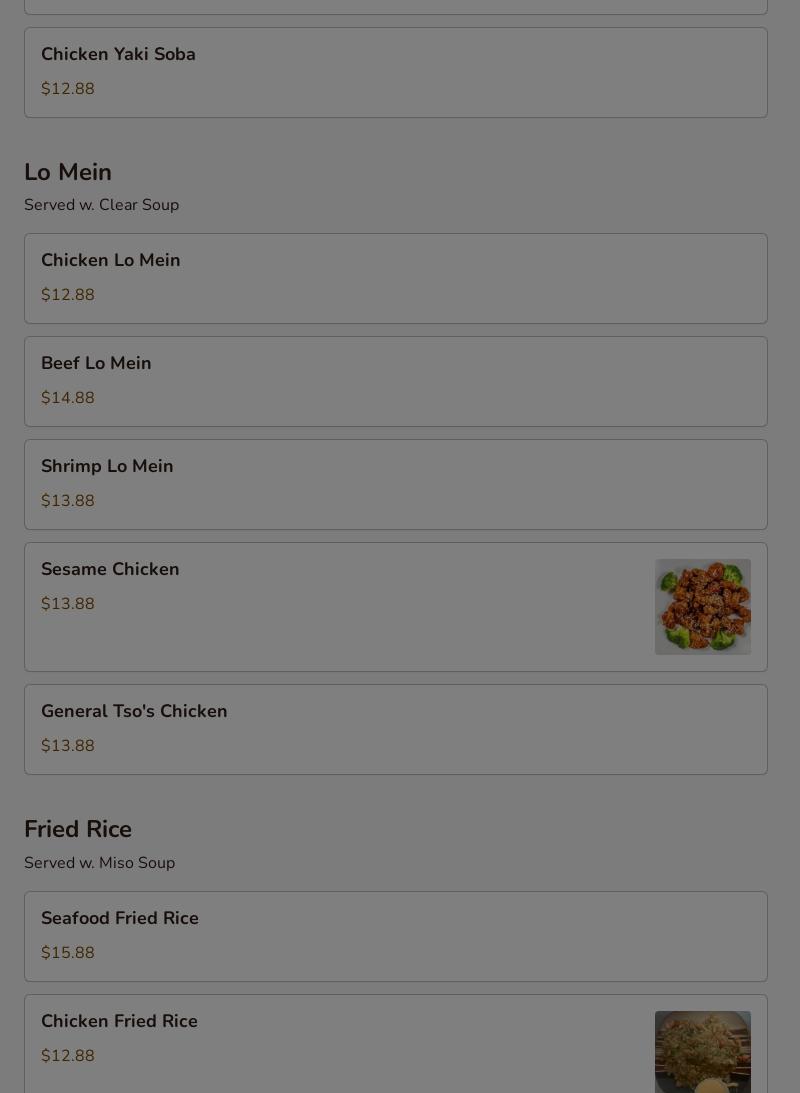The width and height of the screenshot is (800, 1093).
Task: View the Chicken Fried Rice photo
Action: 702,1052
